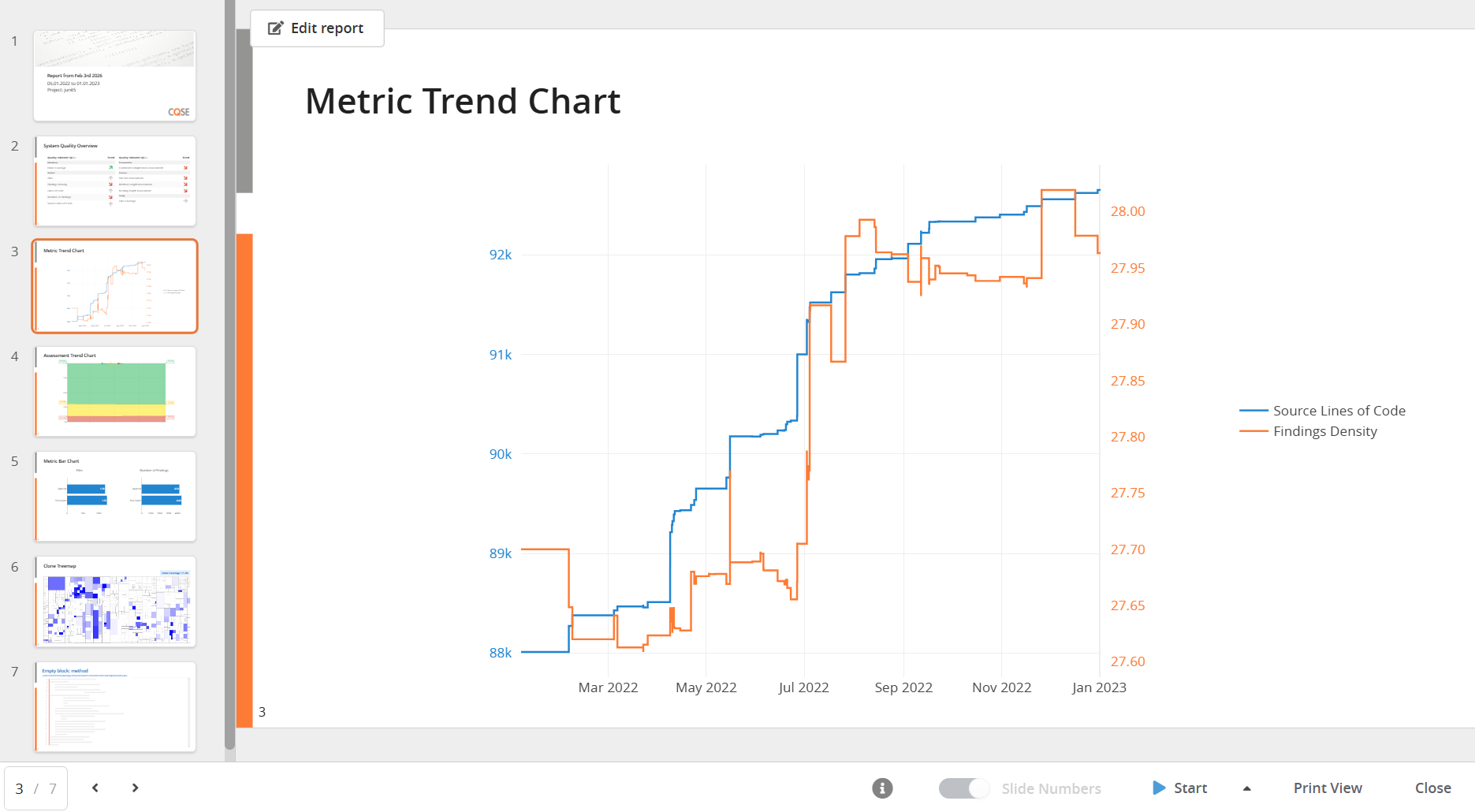Close the report presentation
Image resolution: width=1475 pixels, height=812 pixels.
point(1432,788)
